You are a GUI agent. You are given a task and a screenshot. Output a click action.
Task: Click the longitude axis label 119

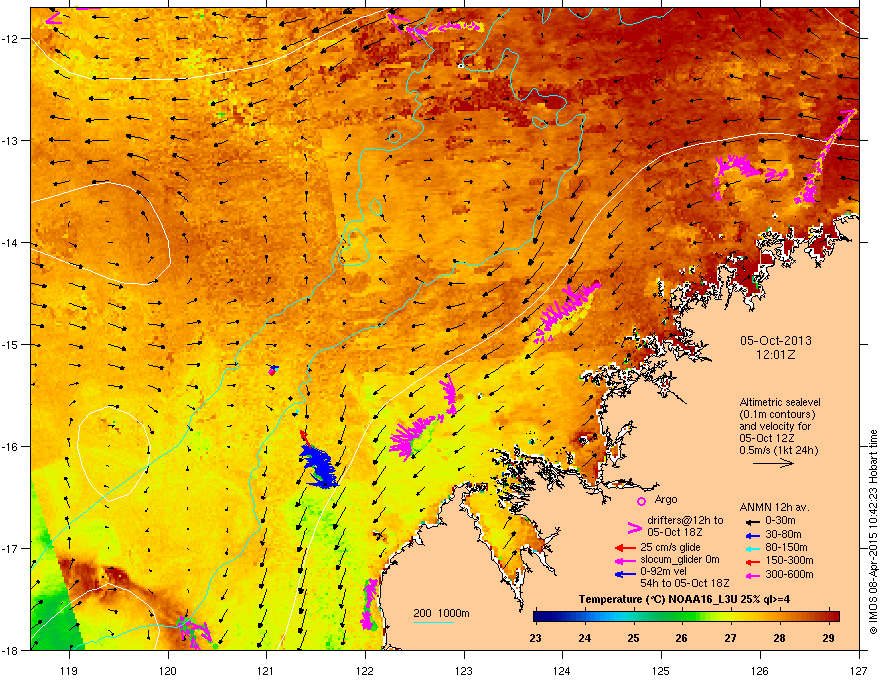pos(69,670)
